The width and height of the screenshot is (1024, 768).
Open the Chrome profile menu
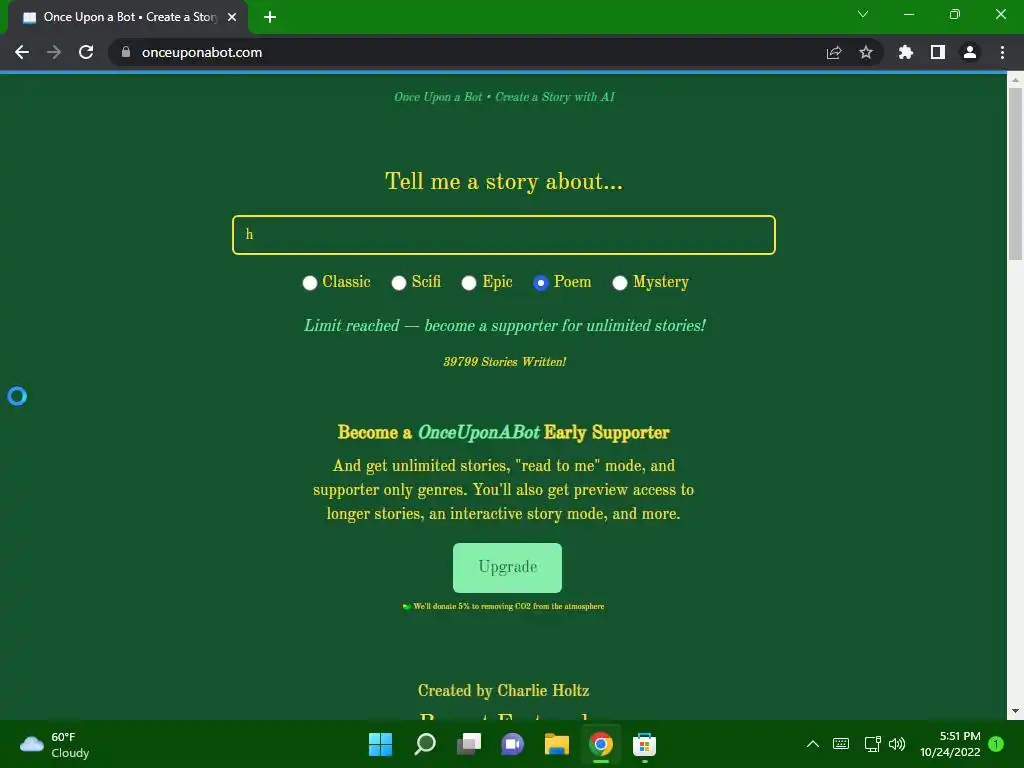click(969, 52)
